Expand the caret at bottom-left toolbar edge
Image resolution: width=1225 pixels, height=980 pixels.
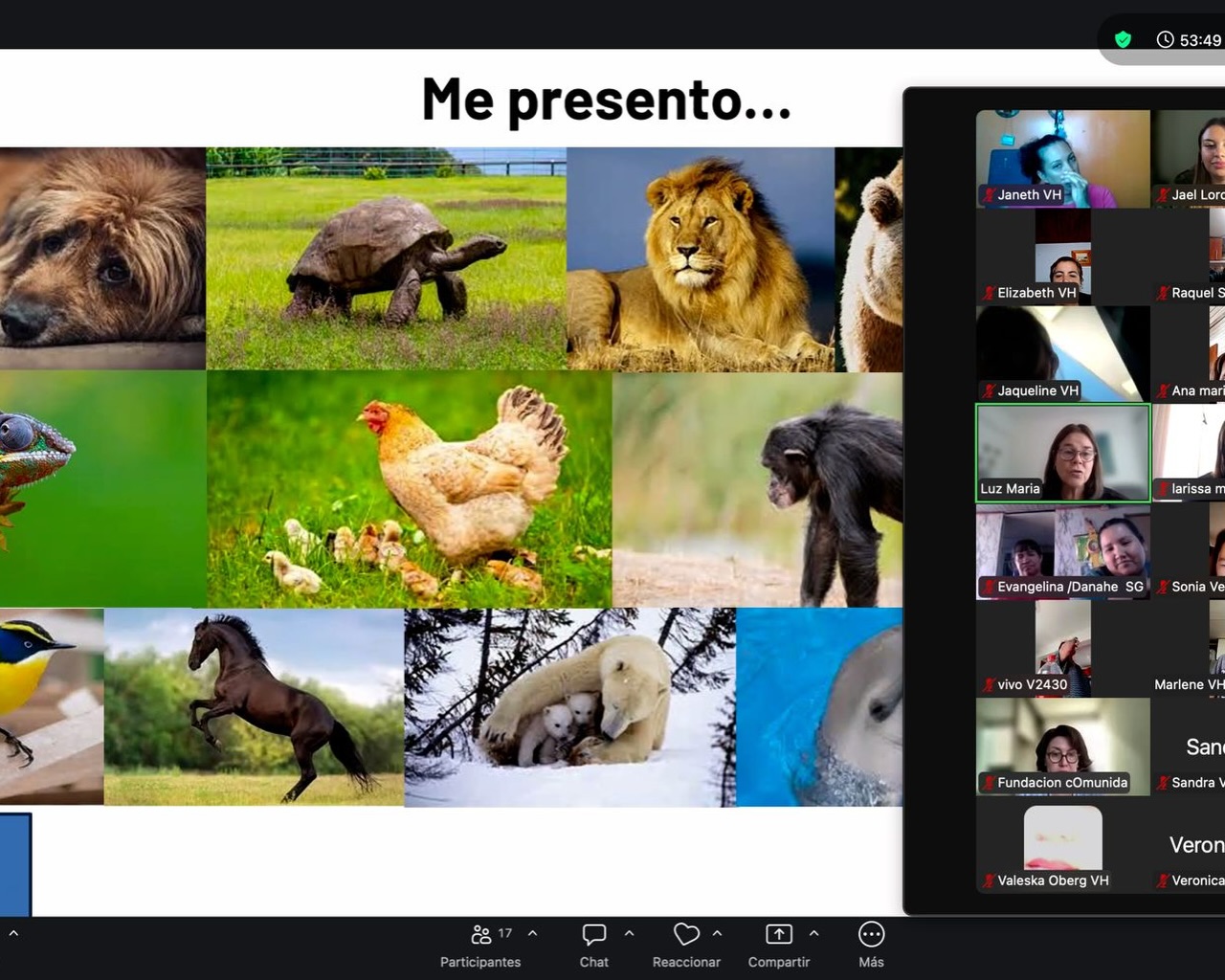click(x=13, y=933)
